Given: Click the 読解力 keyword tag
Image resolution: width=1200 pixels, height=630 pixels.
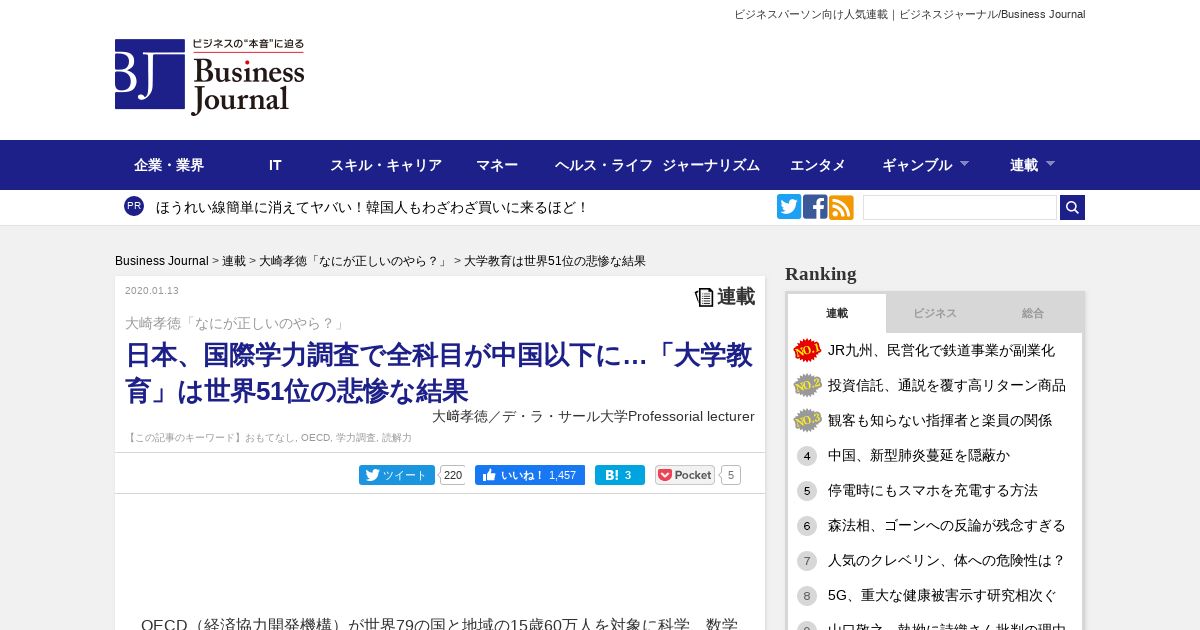Looking at the screenshot, I should coord(396,438).
